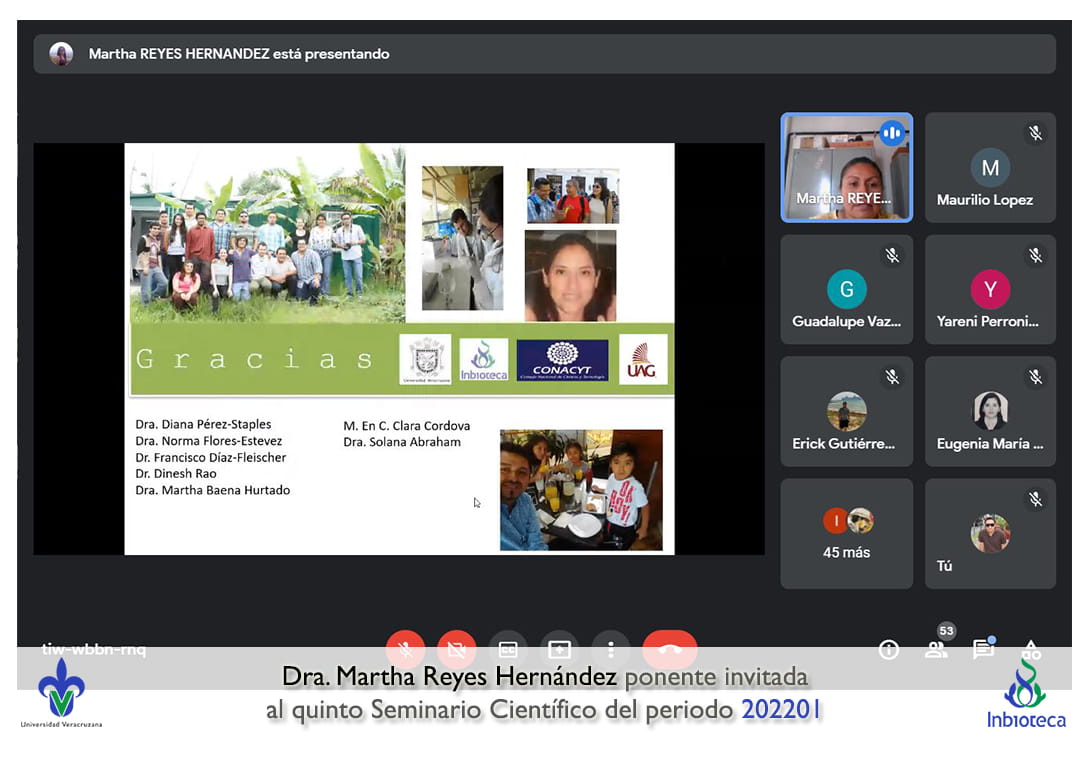1090x760 pixels.
Task: Click your own 'Tú' video tile
Action: [x=990, y=533]
